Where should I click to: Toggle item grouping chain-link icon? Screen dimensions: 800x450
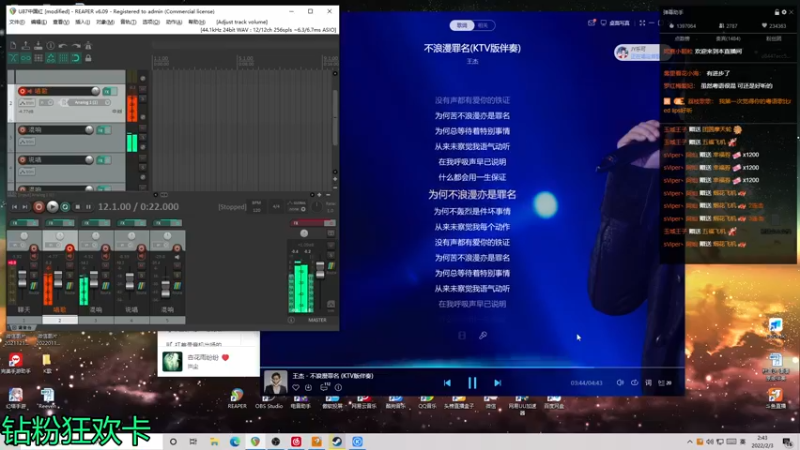26,58
